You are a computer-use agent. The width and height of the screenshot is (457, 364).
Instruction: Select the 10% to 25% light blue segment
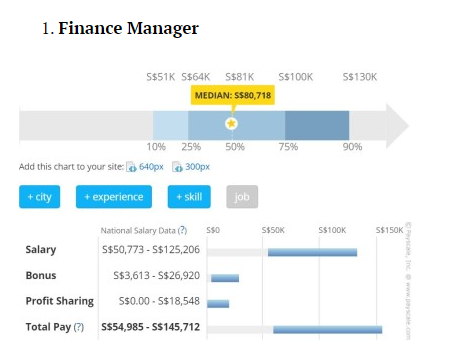(x=171, y=125)
